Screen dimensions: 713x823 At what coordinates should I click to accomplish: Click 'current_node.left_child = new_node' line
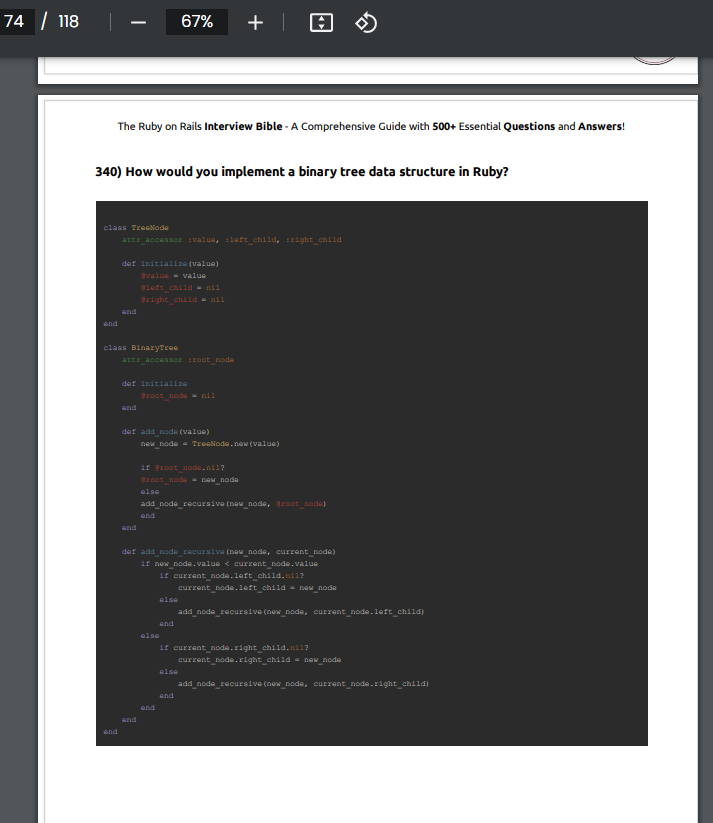257,588
